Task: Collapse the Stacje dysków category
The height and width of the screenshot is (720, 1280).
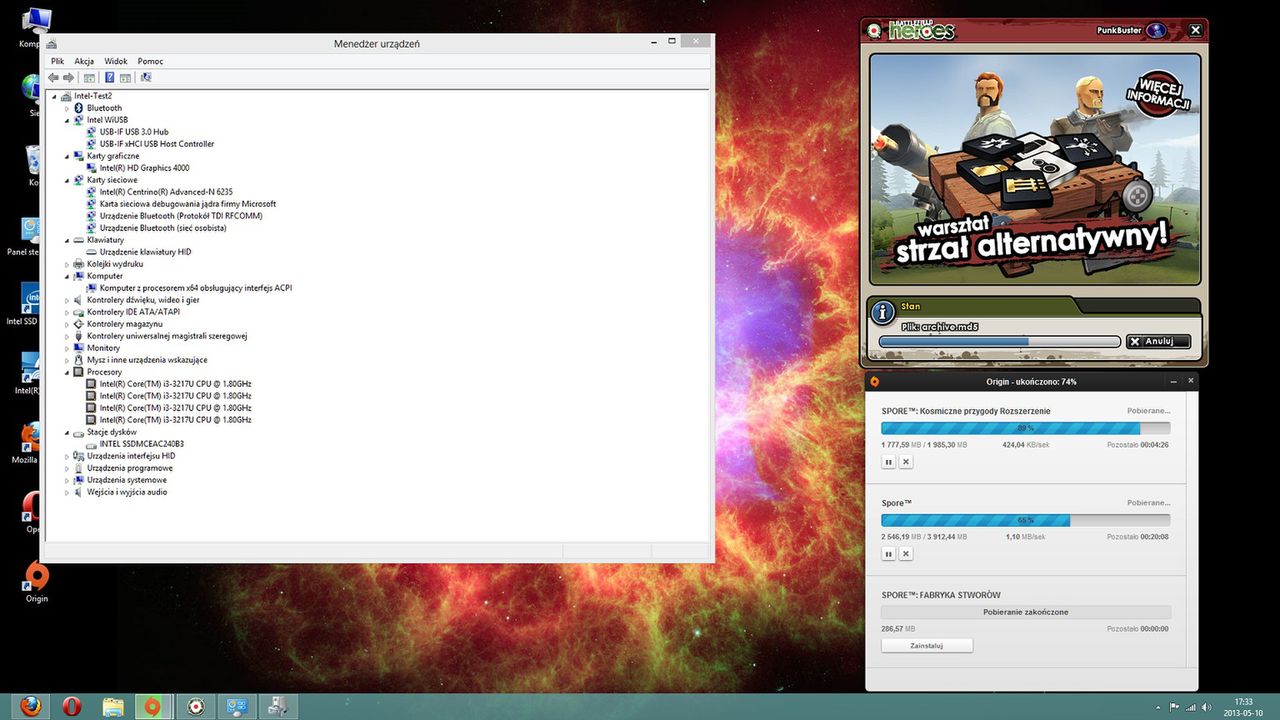Action: tap(67, 432)
